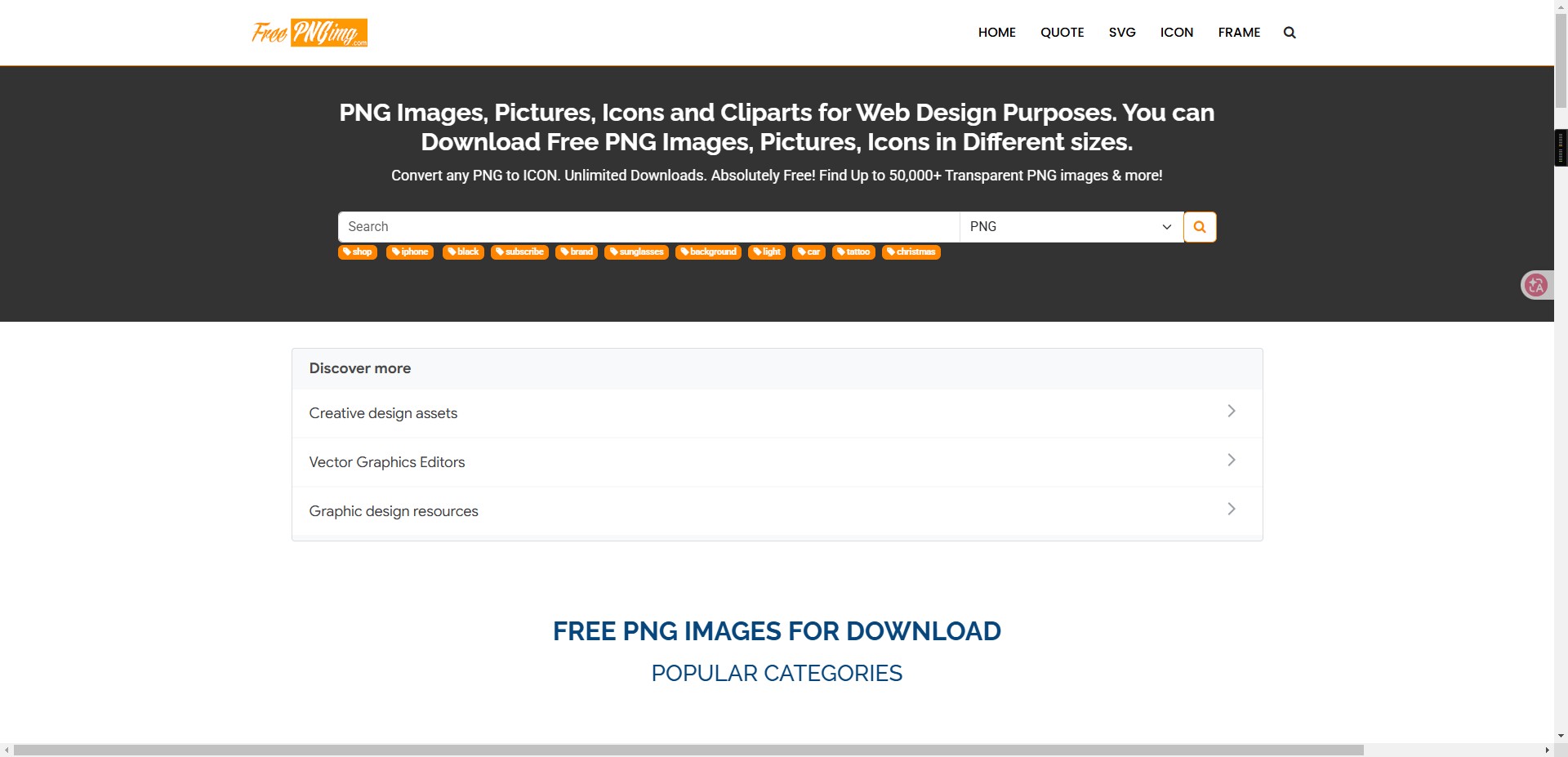Image resolution: width=1568 pixels, height=757 pixels.
Task: Open the SVG page
Action: click(x=1121, y=33)
